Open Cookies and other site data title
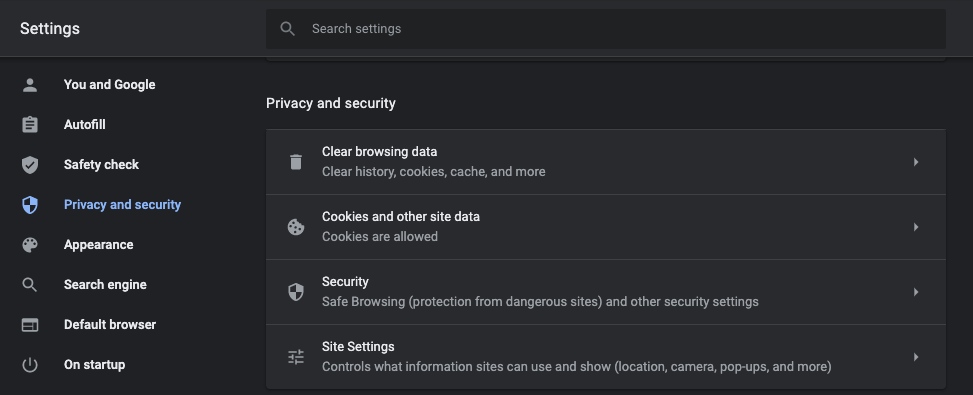 click(x=401, y=217)
